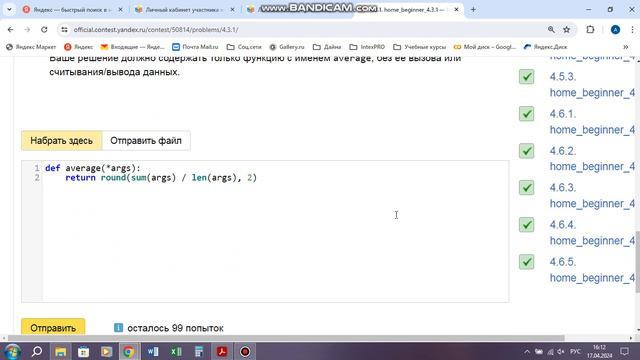
Task: Open the Gallery.ru bookmark
Action: pyautogui.click(x=287, y=47)
